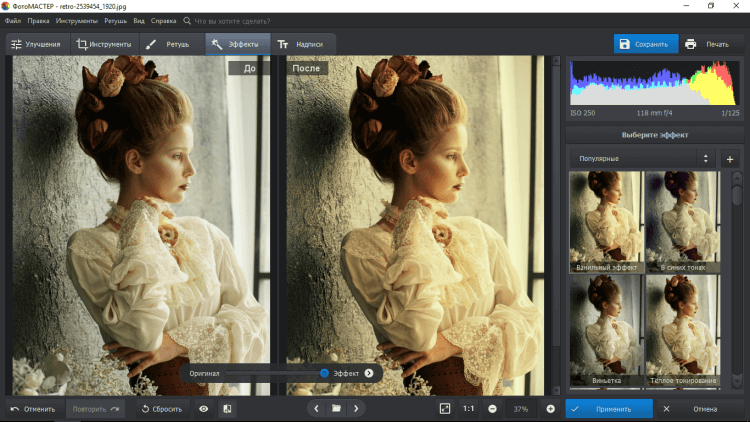Viewport: 750px width, 422px height.
Task: Click the Оригинал–Эффект slider handle
Action: tap(324, 373)
